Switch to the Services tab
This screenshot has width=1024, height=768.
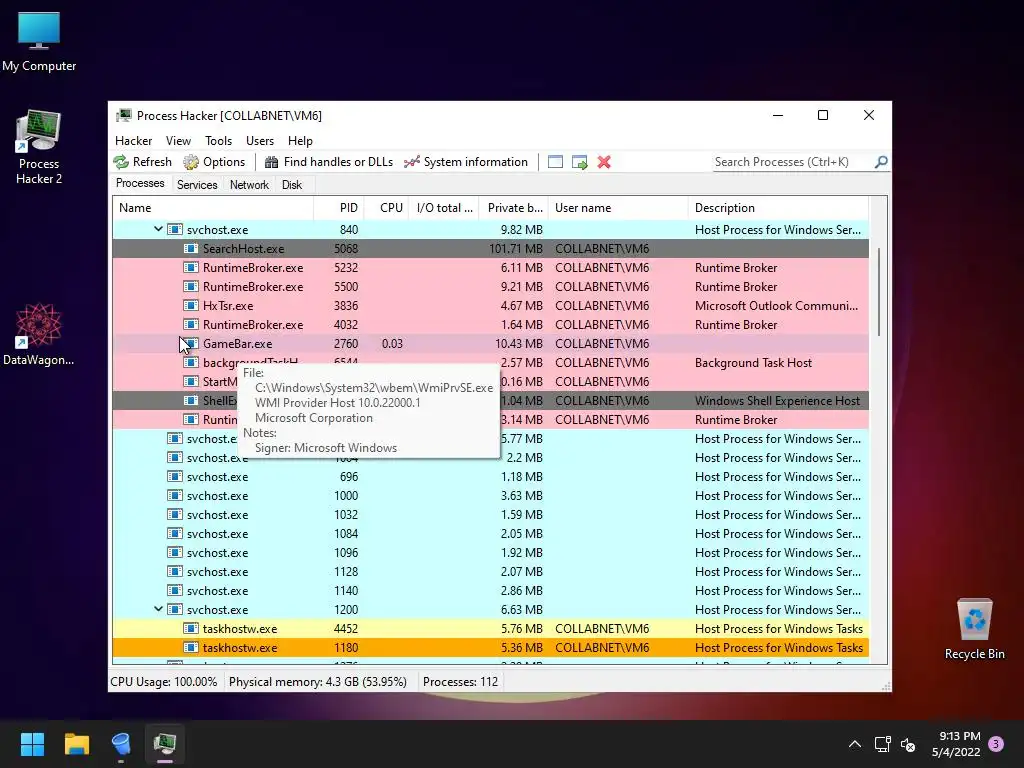[197, 185]
